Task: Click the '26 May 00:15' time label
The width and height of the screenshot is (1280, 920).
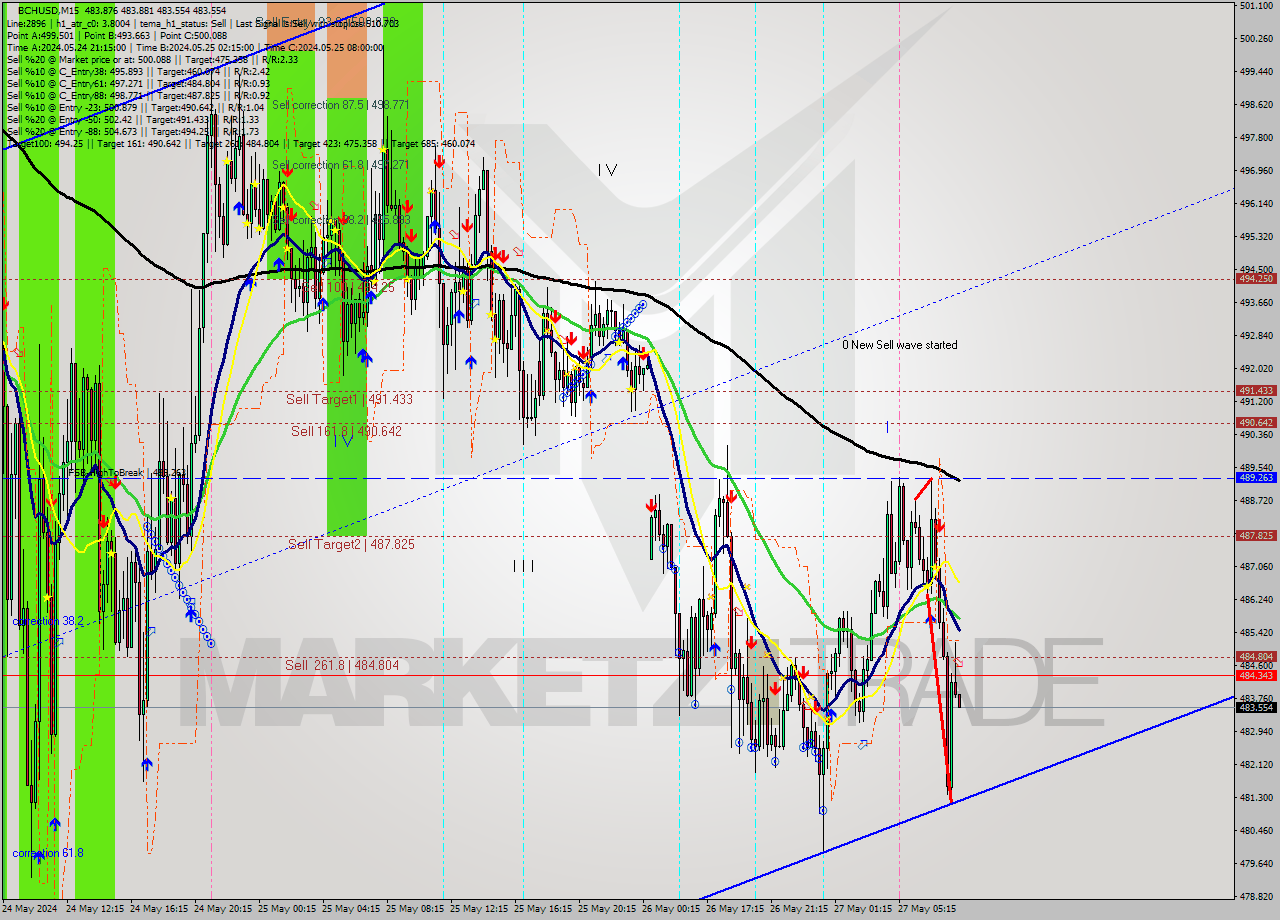Action: (671, 909)
